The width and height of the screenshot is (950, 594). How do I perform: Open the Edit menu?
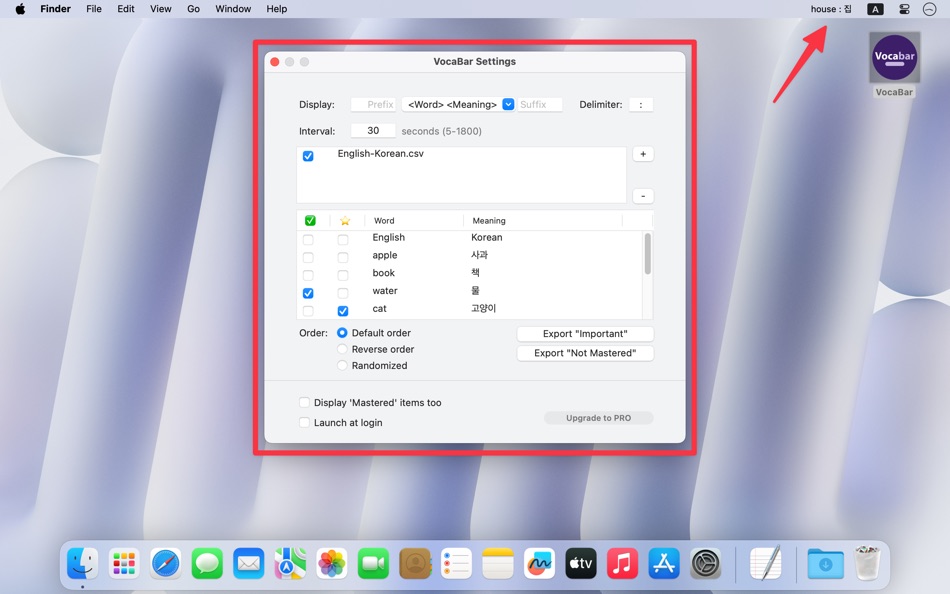pyautogui.click(x=126, y=9)
